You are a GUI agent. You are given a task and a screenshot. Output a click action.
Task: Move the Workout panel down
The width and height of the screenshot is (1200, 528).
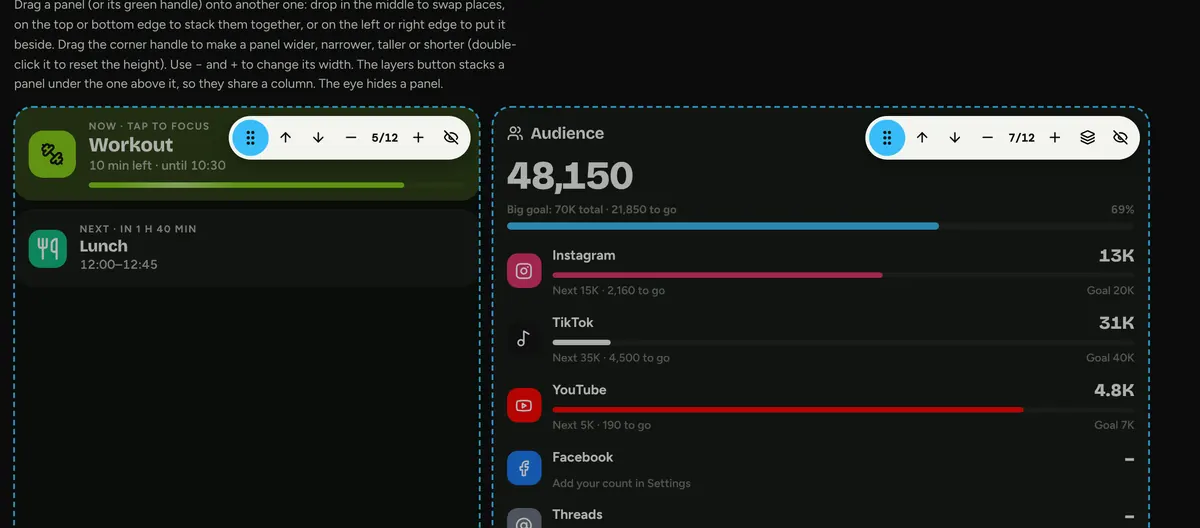pyautogui.click(x=318, y=137)
